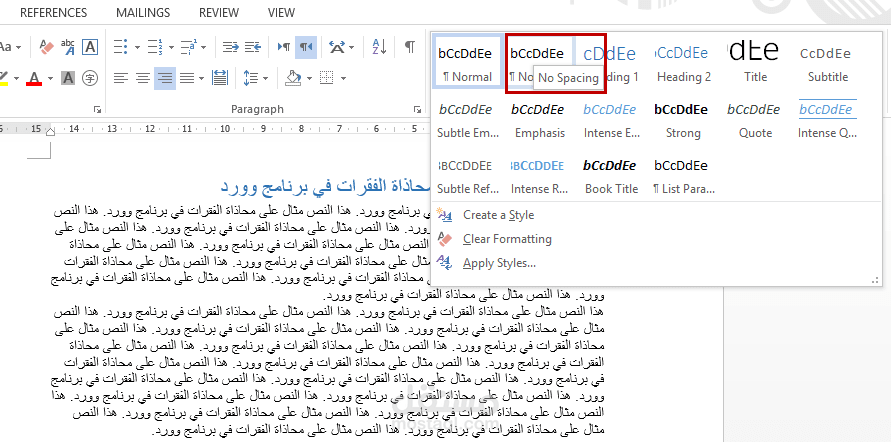Apply the yellow text highlight color
Image resolution: width=891 pixels, height=442 pixels.
(x=3, y=78)
